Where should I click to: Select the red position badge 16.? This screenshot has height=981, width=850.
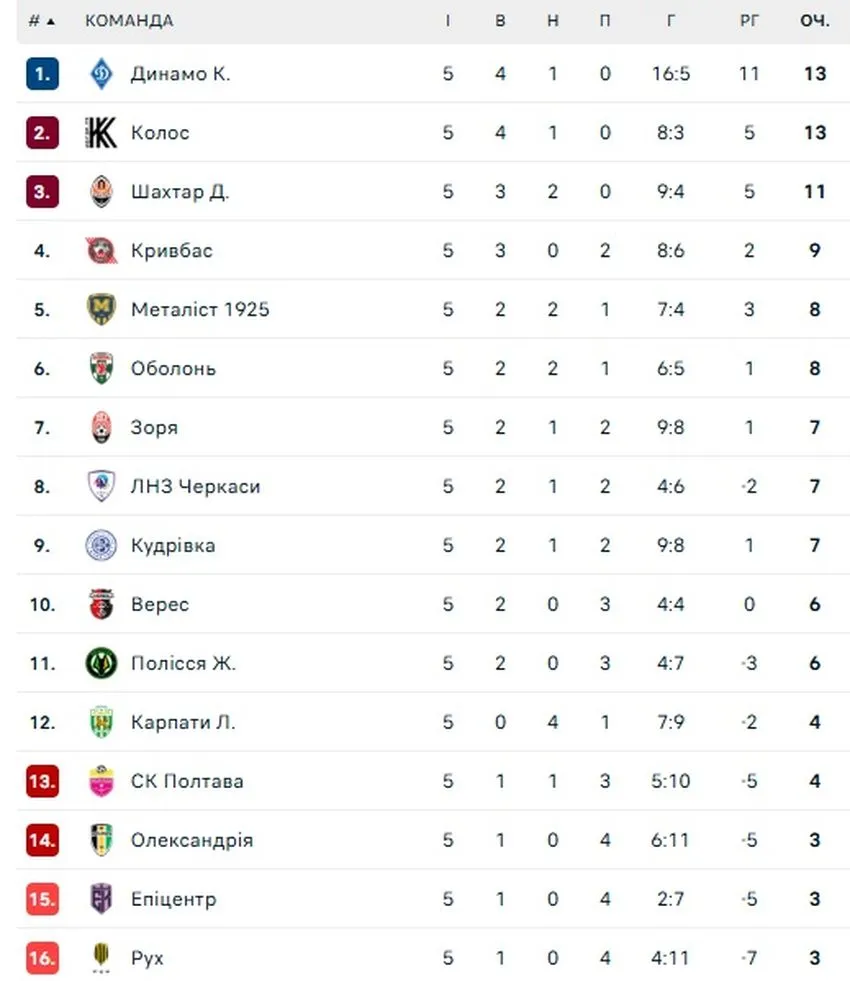(x=43, y=958)
